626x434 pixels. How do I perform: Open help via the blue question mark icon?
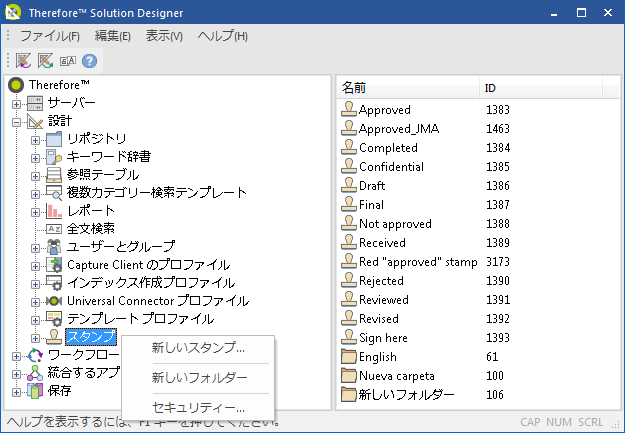(89, 61)
